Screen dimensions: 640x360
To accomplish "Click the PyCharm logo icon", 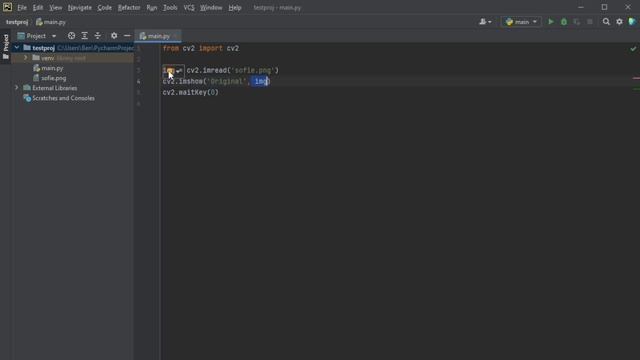I will click(7, 7).
